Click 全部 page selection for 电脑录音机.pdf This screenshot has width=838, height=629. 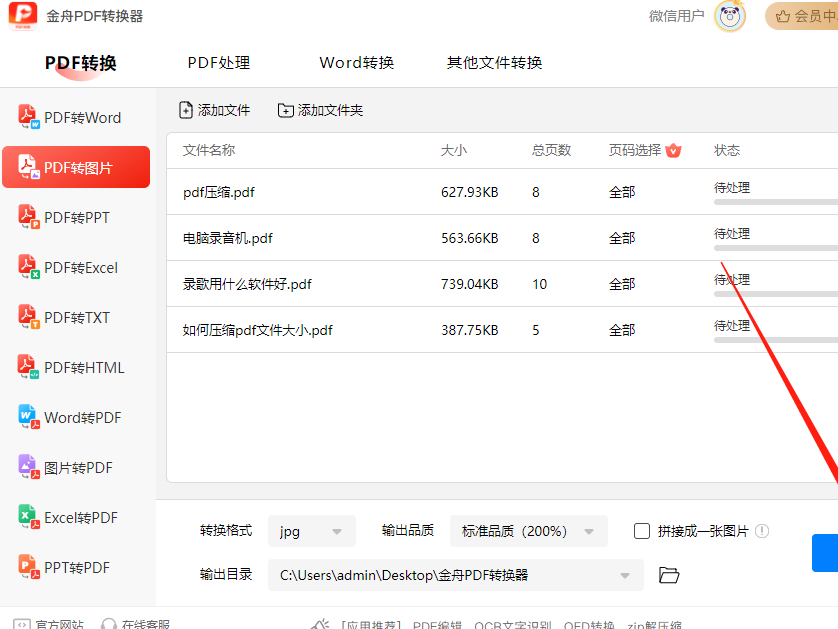622,238
